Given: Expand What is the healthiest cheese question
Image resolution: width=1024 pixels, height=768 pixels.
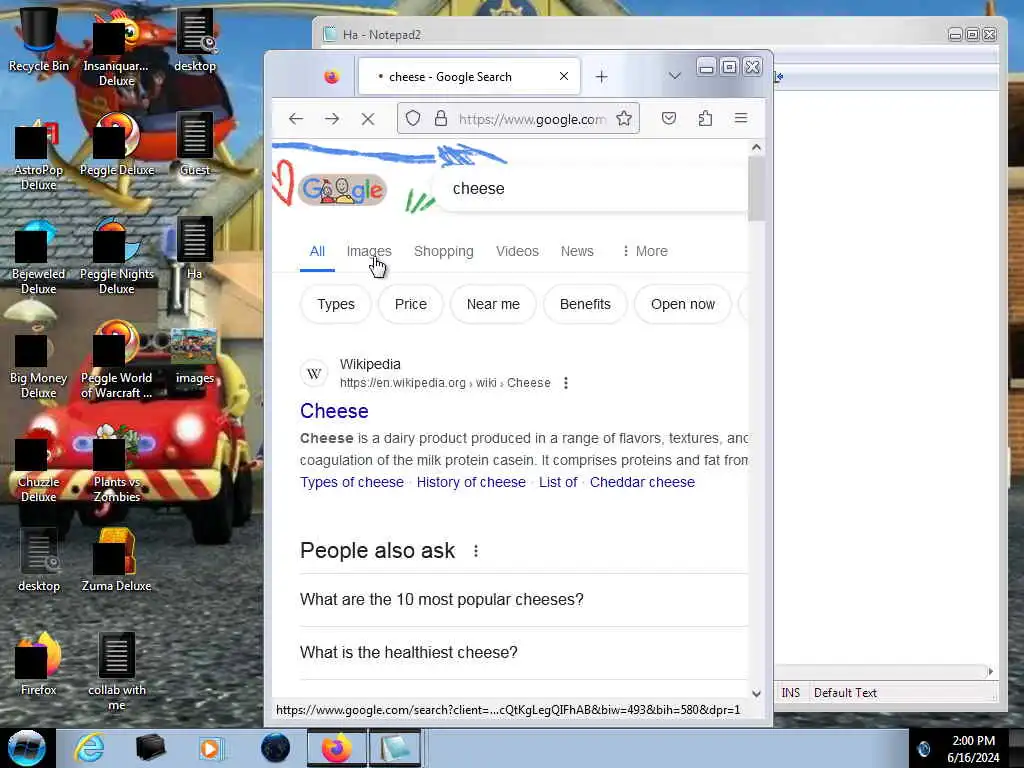Looking at the screenshot, I should click(x=524, y=652).
